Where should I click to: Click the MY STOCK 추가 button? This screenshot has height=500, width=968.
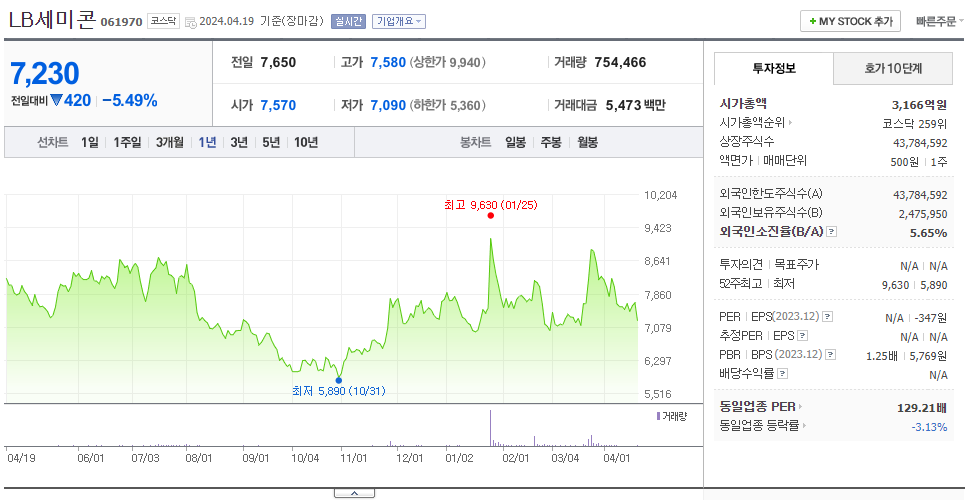pyautogui.click(x=851, y=21)
